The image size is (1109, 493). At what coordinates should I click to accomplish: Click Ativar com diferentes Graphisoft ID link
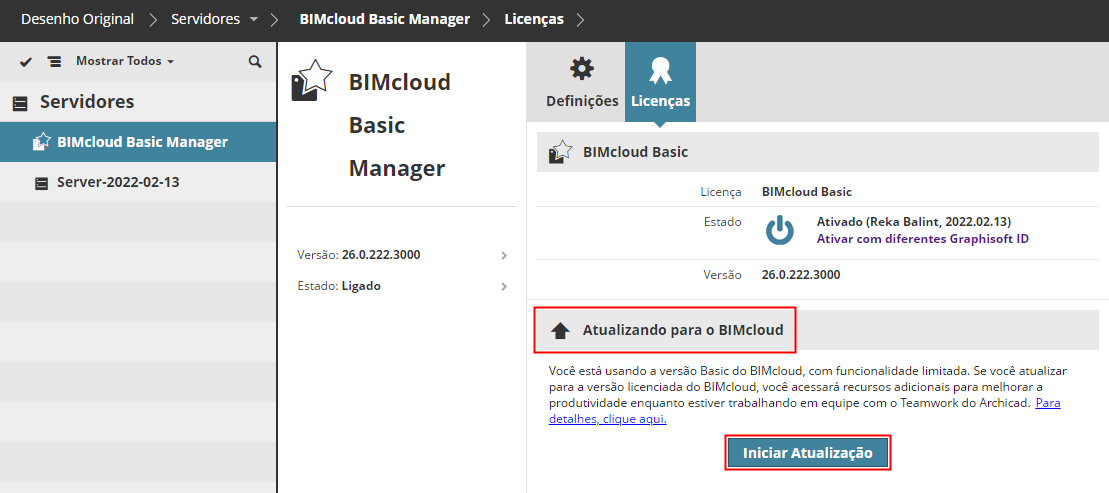tap(922, 239)
